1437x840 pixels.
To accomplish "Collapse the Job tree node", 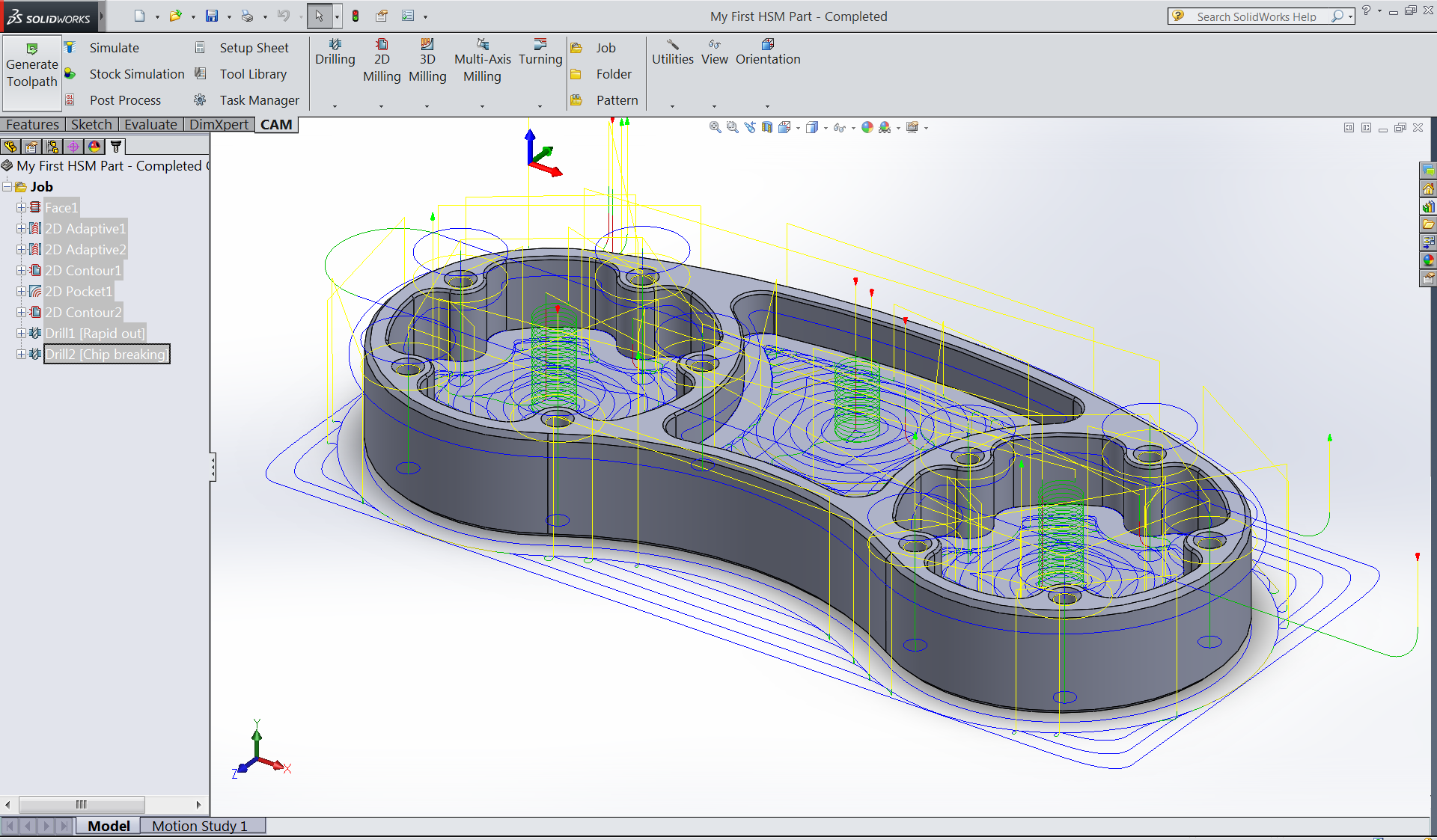I will tap(7, 187).
